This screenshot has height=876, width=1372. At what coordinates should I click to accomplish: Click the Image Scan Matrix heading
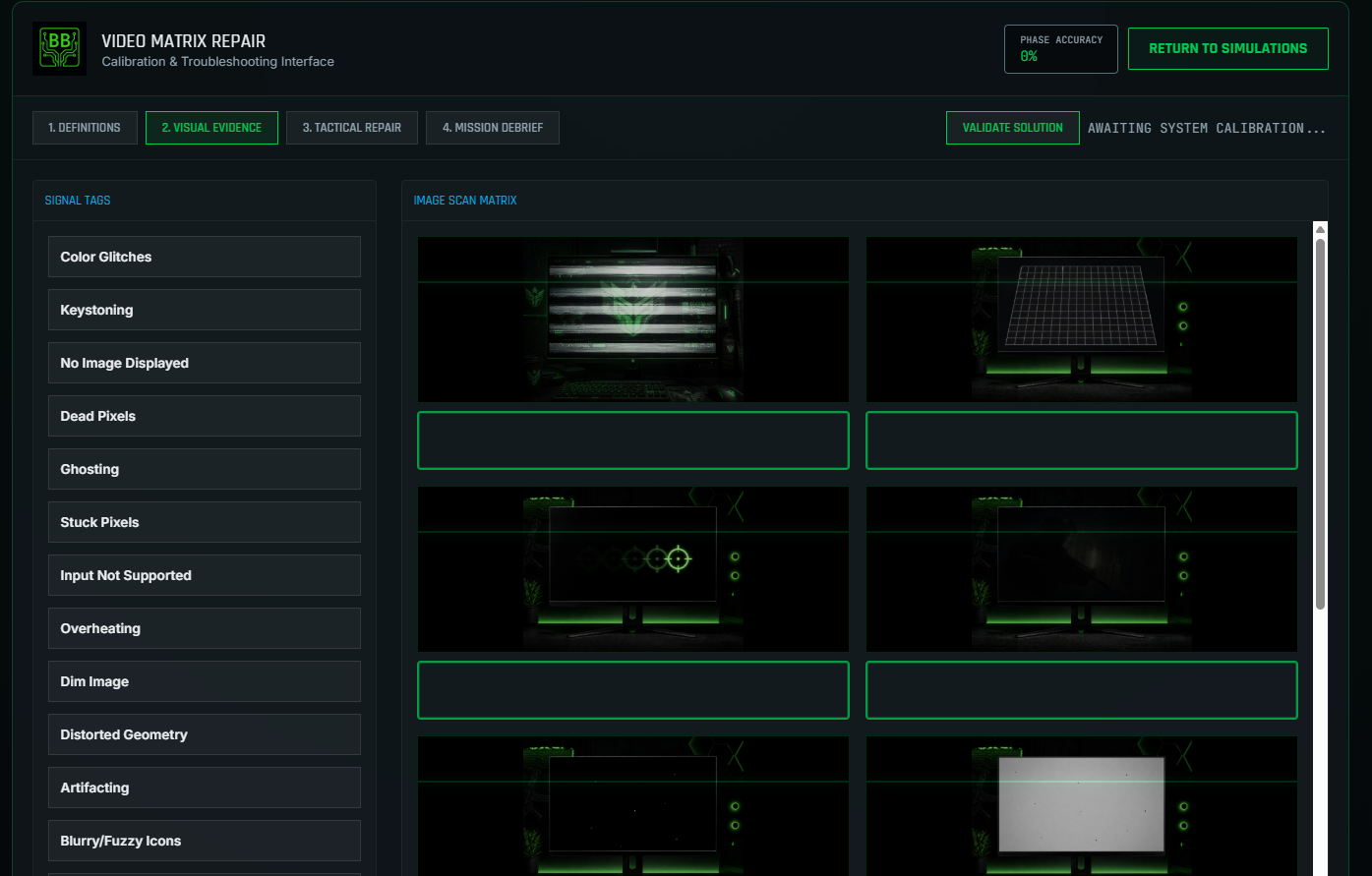tap(465, 200)
